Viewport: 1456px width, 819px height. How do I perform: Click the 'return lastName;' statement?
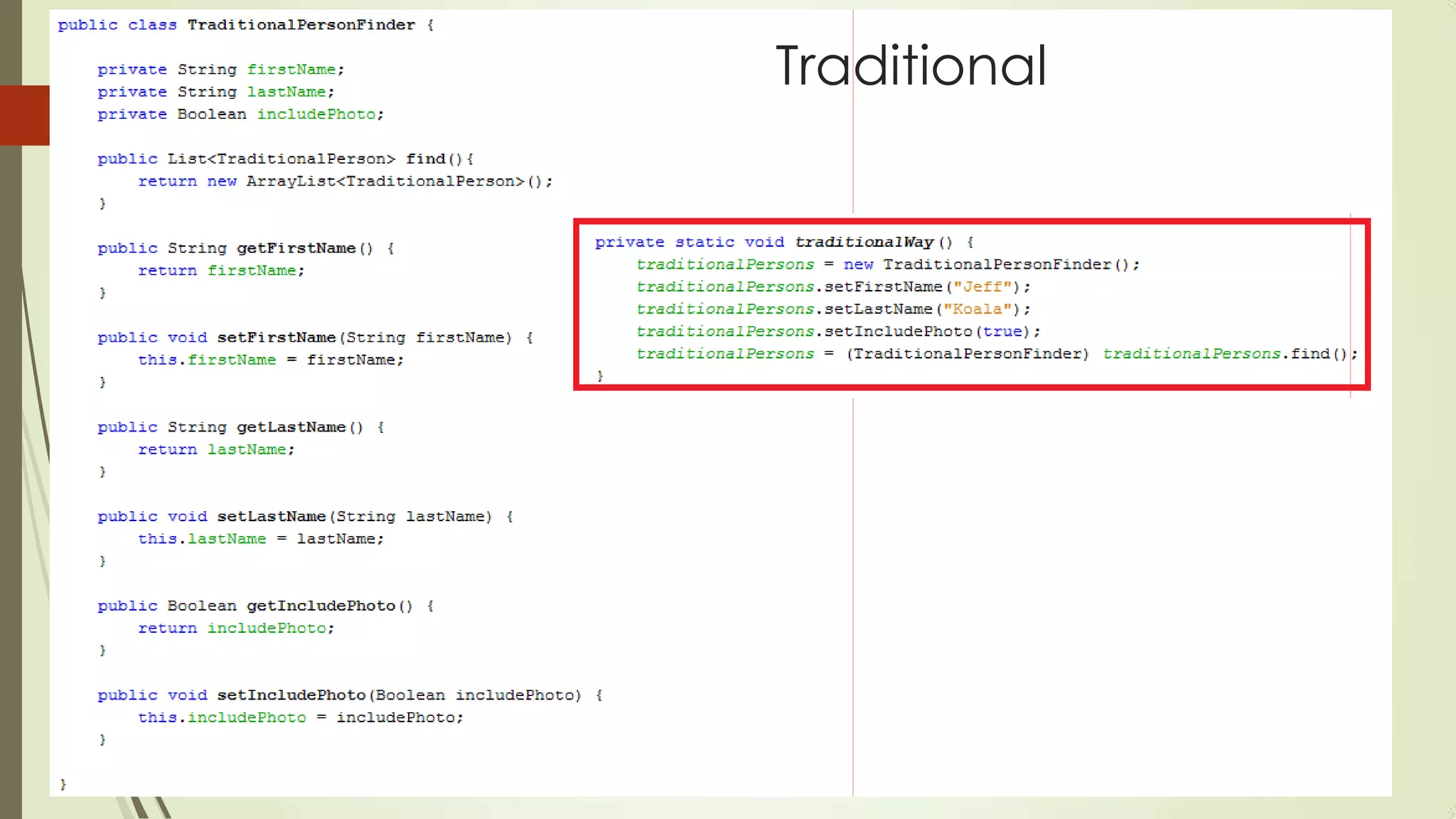[x=216, y=449]
